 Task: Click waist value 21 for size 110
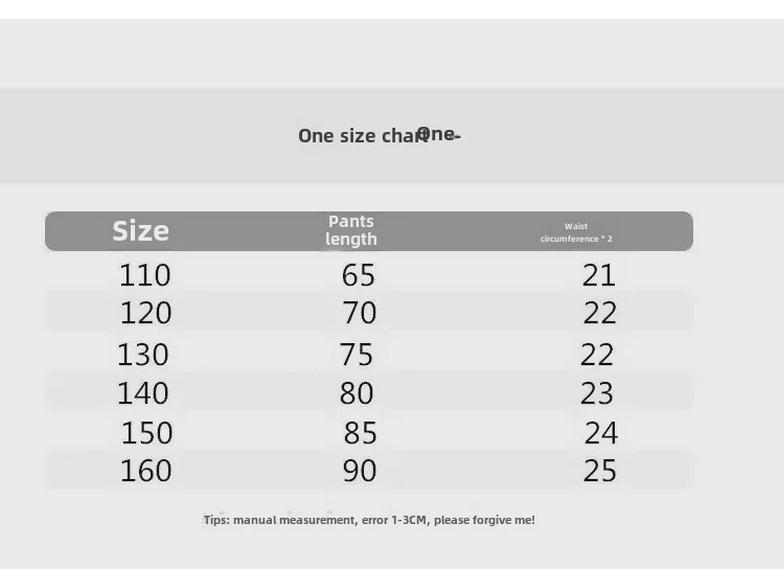tap(599, 275)
